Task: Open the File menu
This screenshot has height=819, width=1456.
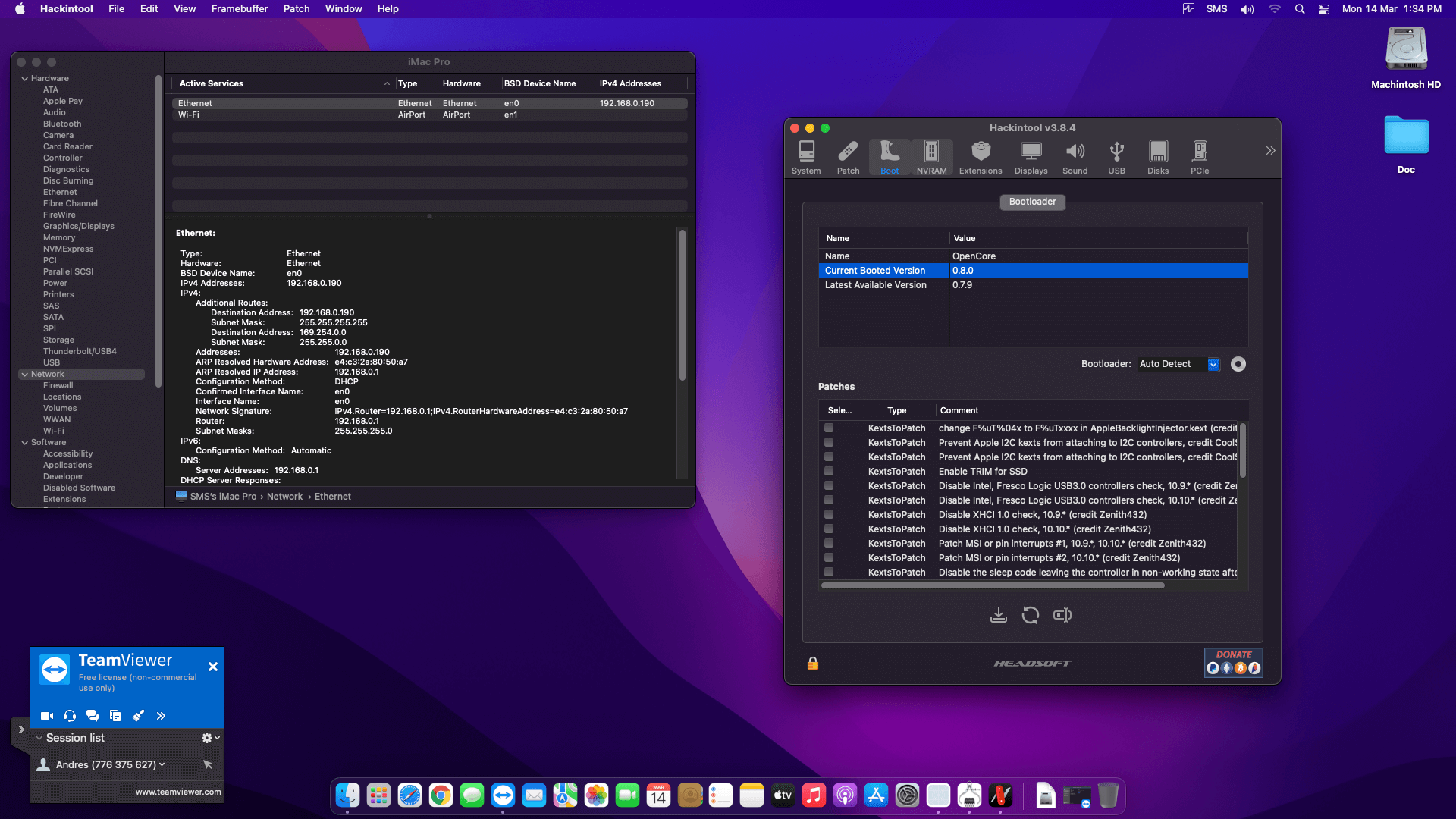Action: 116,9
